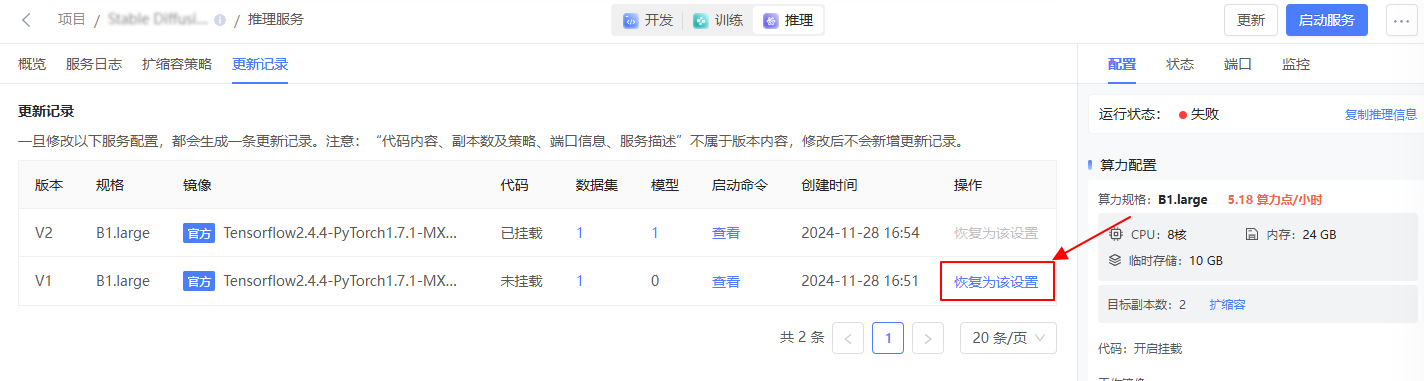Open dataset count link in V1 row
The width and height of the screenshot is (1424, 381).
pos(580,282)
